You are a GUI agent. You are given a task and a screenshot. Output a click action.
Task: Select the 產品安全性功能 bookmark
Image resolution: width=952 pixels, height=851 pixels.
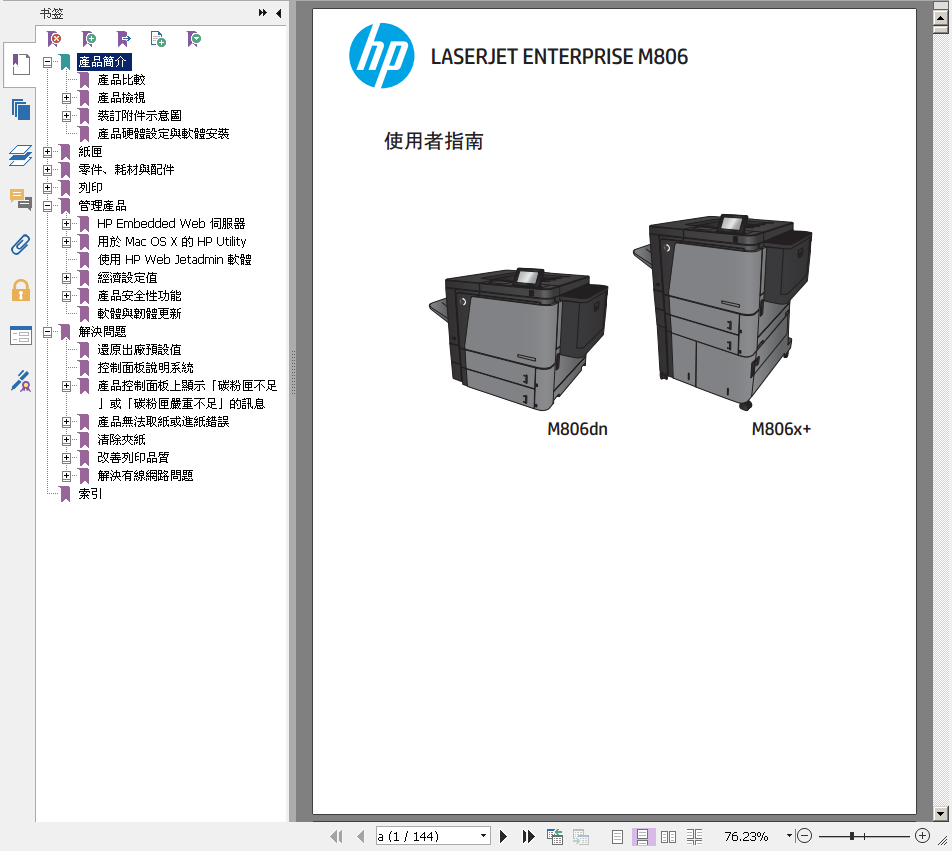click(139, 296)
